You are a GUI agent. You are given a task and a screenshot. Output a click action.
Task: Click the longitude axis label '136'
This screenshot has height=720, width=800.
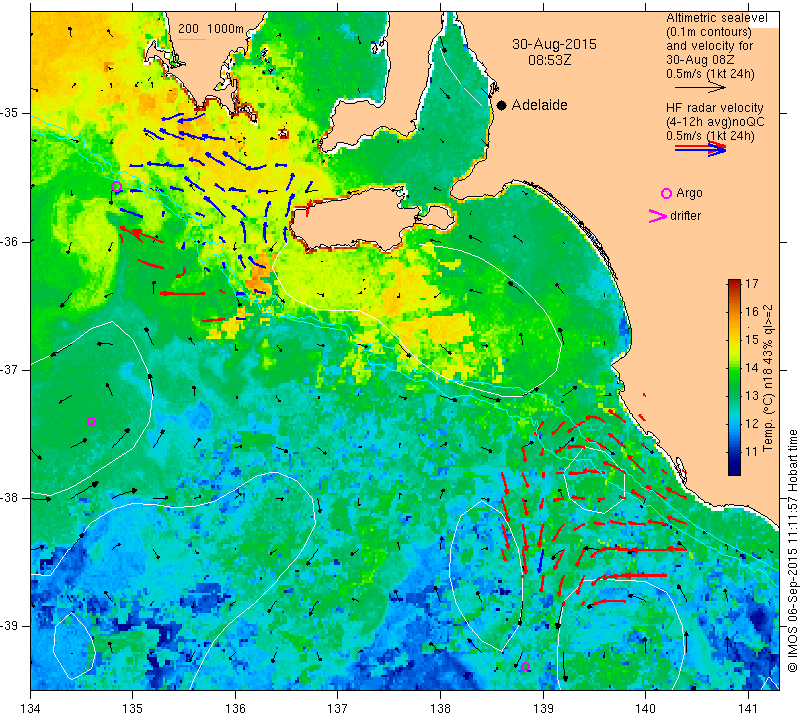point(235,708)
